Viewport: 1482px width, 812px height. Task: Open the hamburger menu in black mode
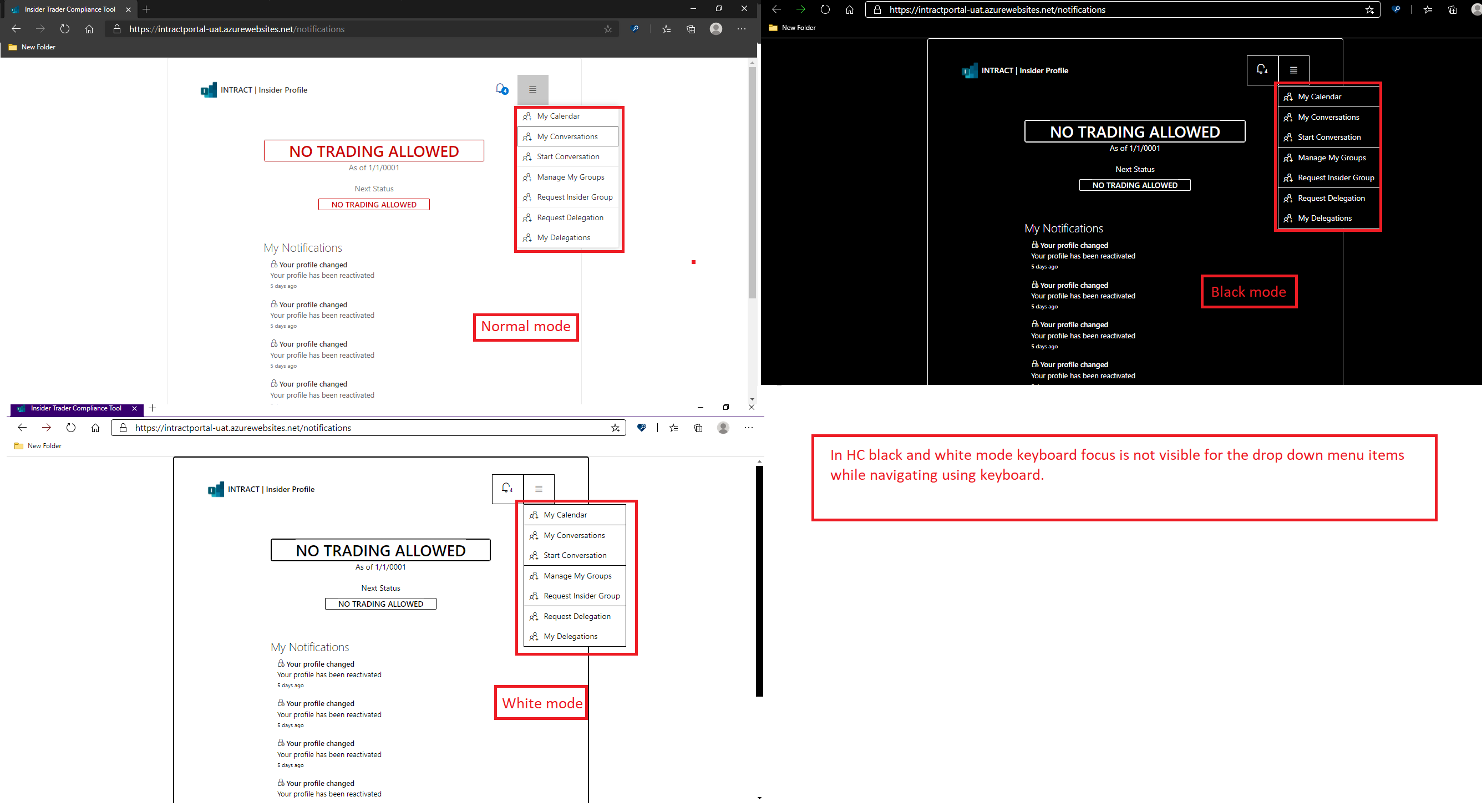pyautogui.click(x=1294, y=70)
